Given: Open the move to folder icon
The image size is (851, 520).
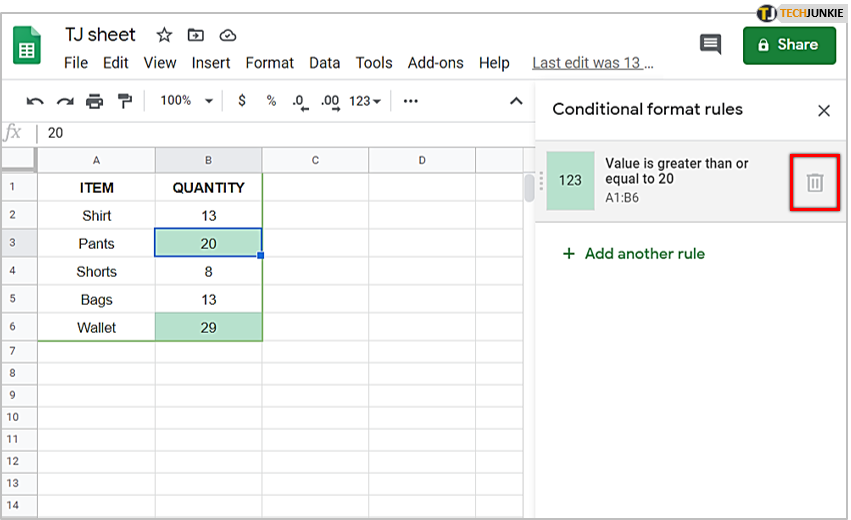Looking at the screenshot, I should pyautogui.click(x=195, y=35).
